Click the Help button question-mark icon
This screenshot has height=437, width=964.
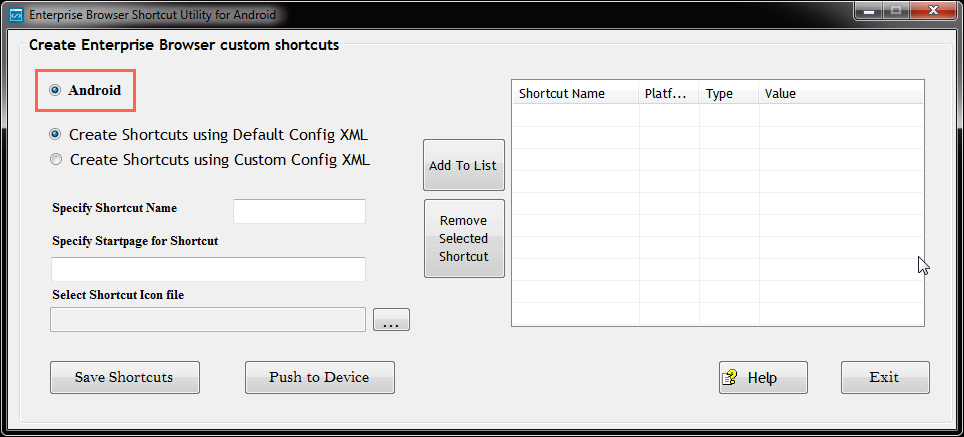(x=731, y=378)
